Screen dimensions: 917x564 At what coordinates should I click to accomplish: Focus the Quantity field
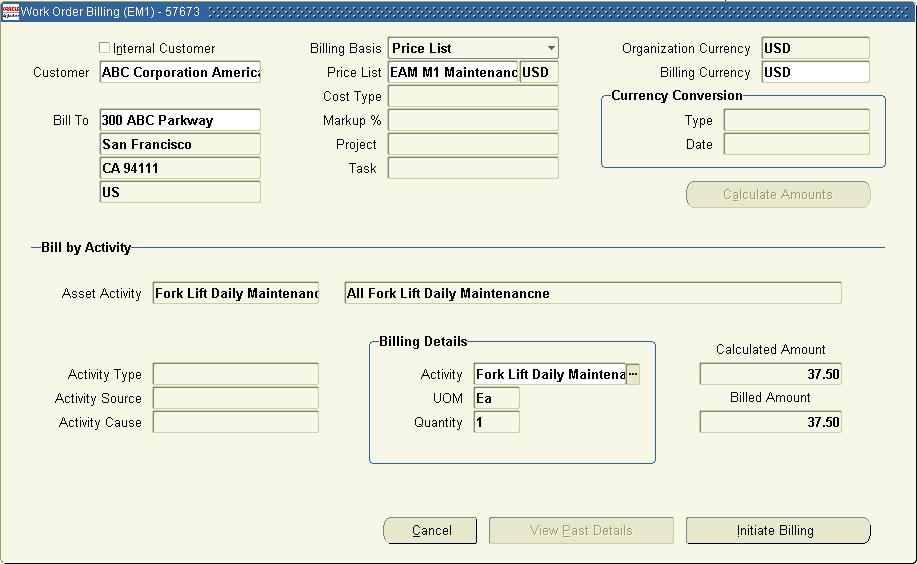click(497, 422)
